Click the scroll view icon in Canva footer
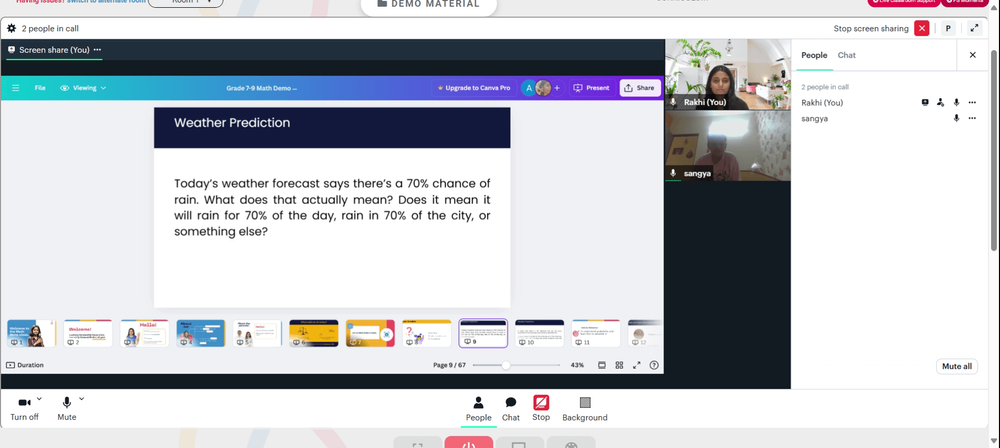 click(601, 365)
